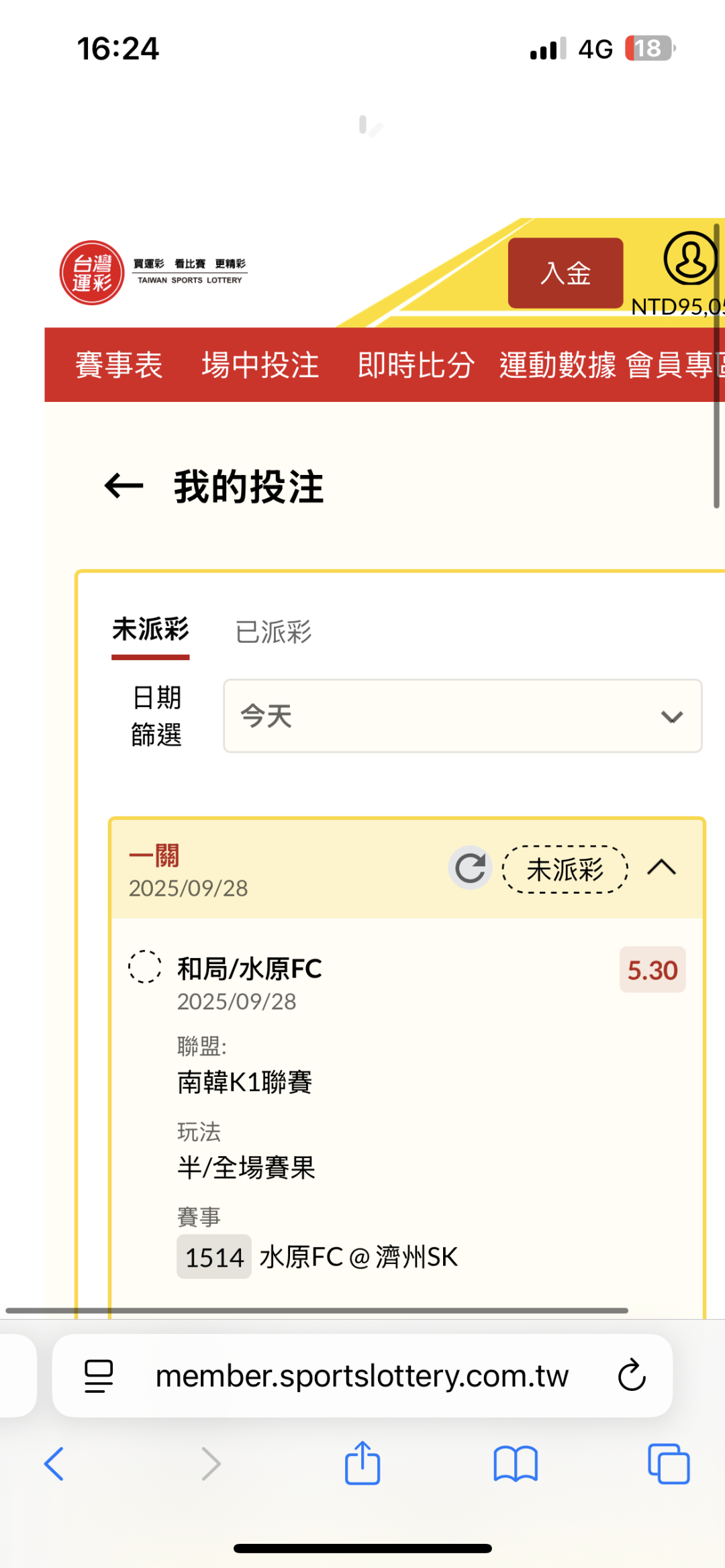725x1568 pixels.
Task: Select the 未派彩 tab
Action: 150,631
